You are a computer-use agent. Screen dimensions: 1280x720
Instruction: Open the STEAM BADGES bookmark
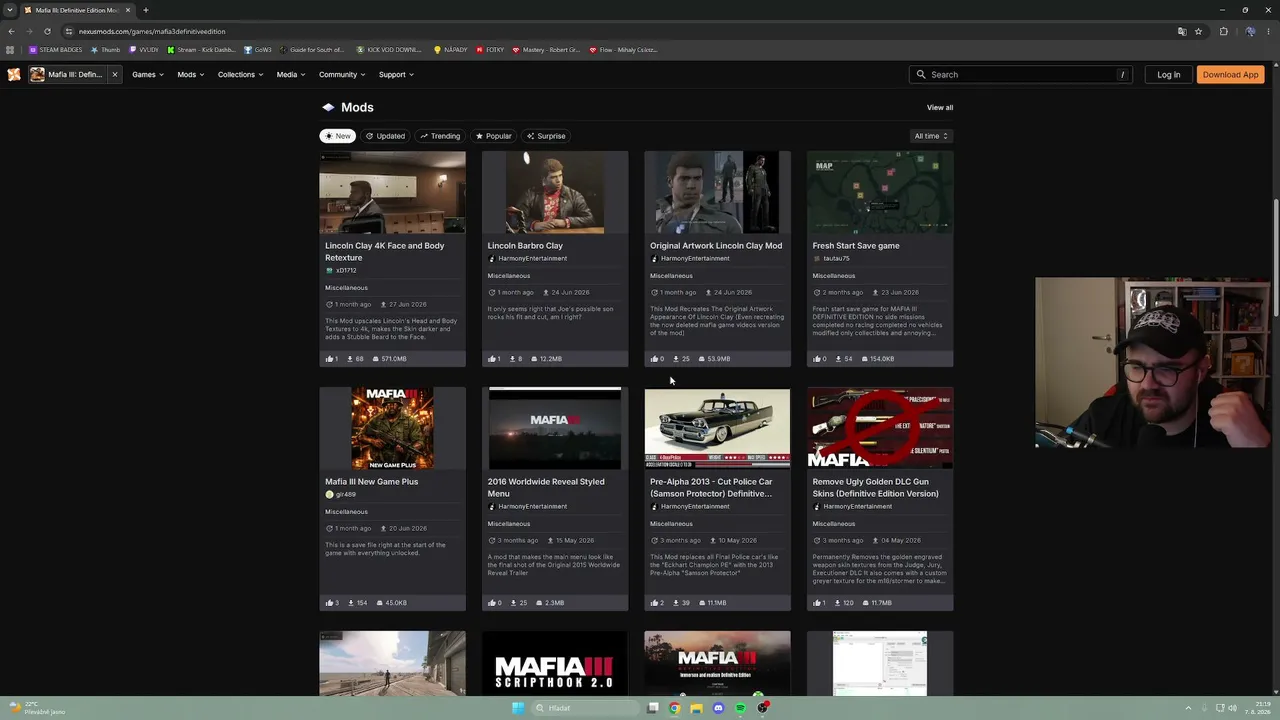pos(56,49)
